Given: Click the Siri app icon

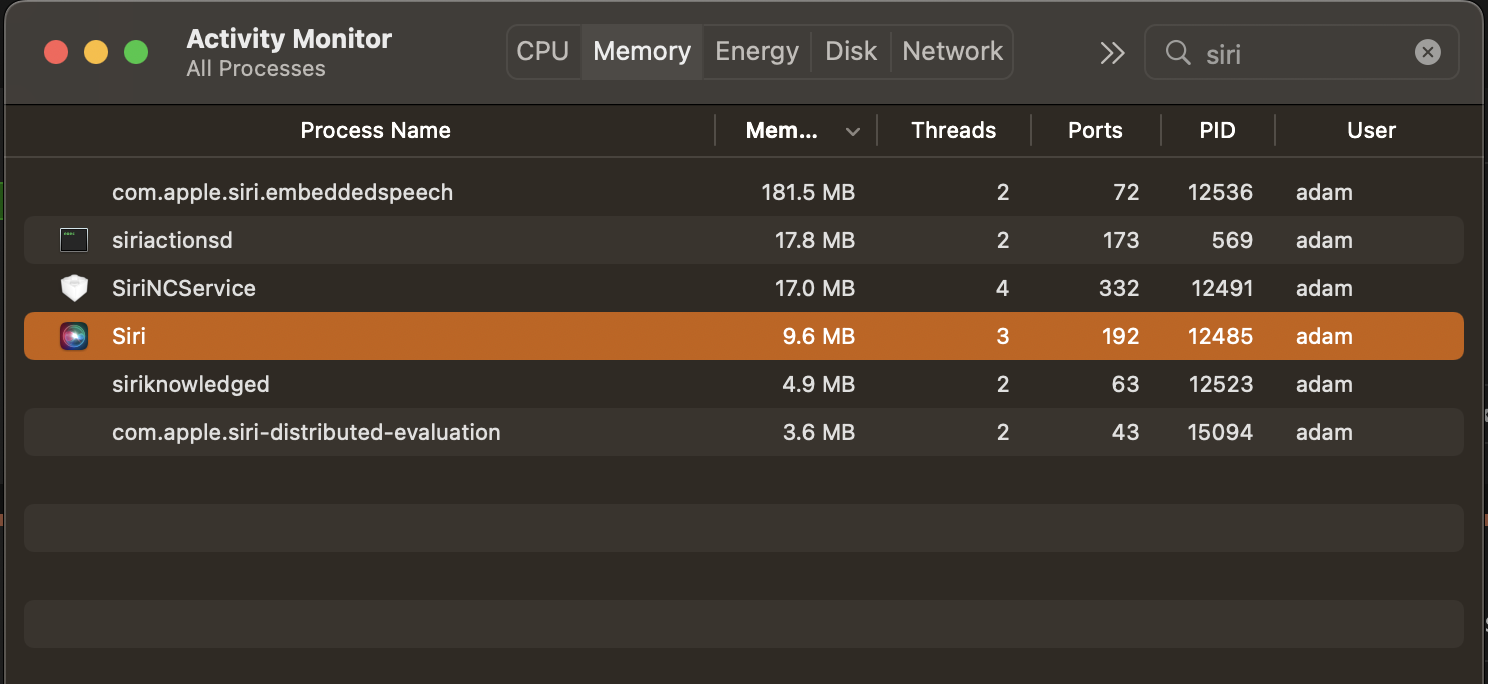Looking at the screenshot, I should pos(74,336).
